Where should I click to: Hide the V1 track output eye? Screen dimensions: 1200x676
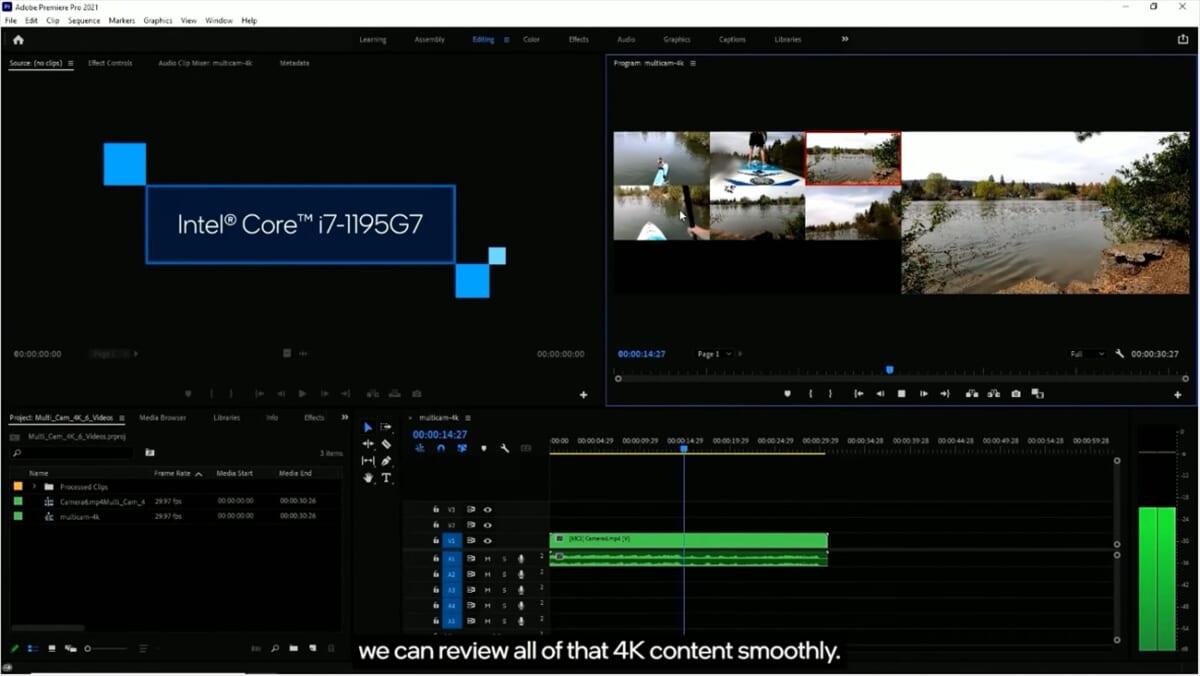click(x=488, y=541)
